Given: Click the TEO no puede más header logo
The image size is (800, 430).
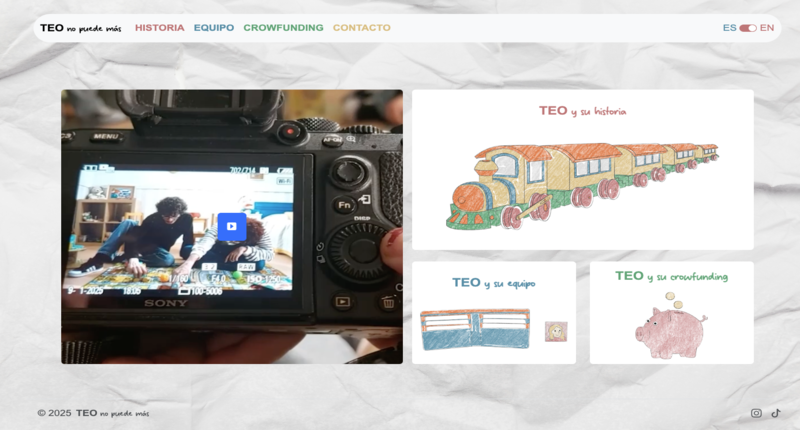Looking at the screenshot, I should point(81,28).
